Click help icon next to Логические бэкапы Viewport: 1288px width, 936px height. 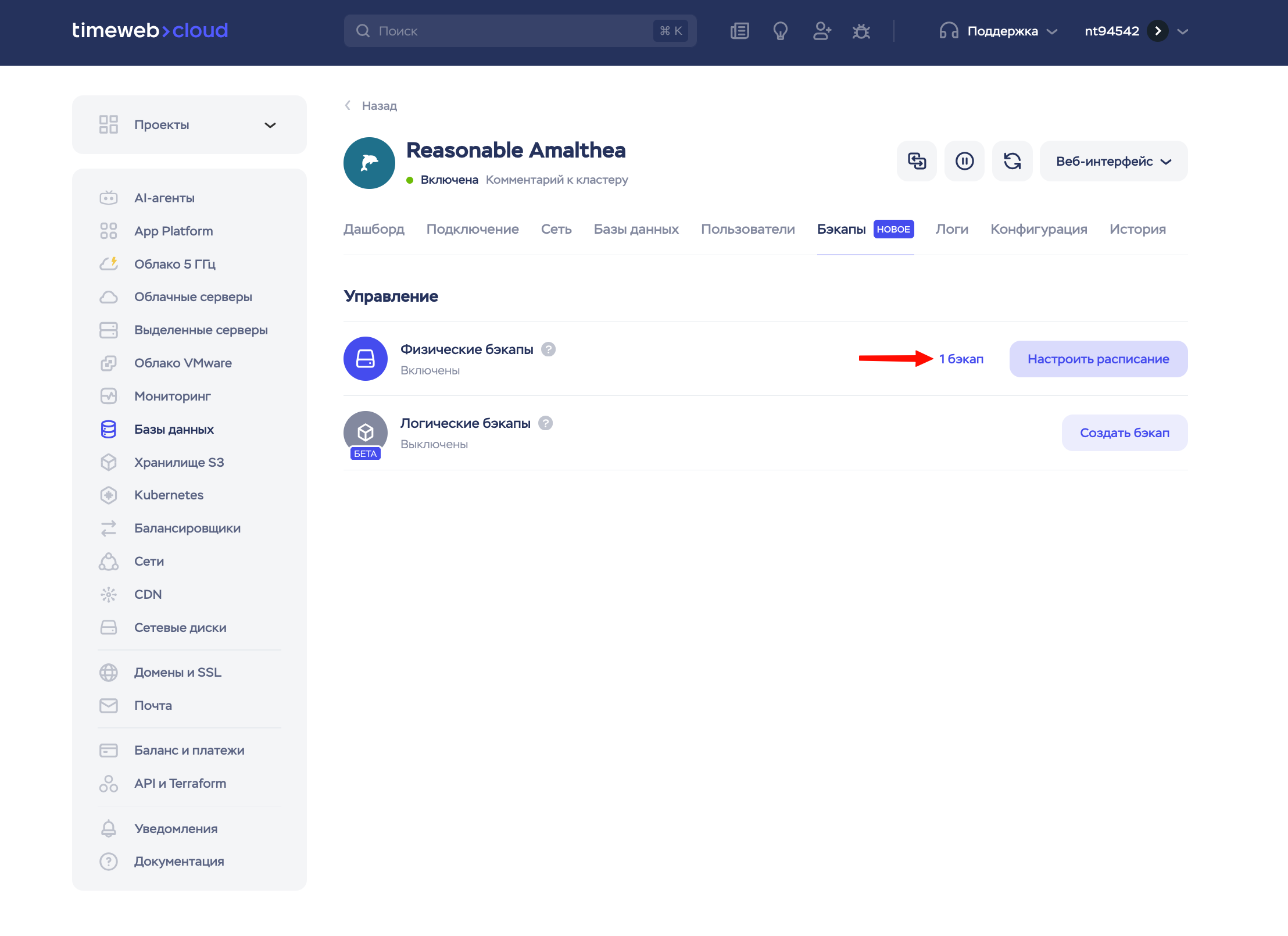[545, 423]
